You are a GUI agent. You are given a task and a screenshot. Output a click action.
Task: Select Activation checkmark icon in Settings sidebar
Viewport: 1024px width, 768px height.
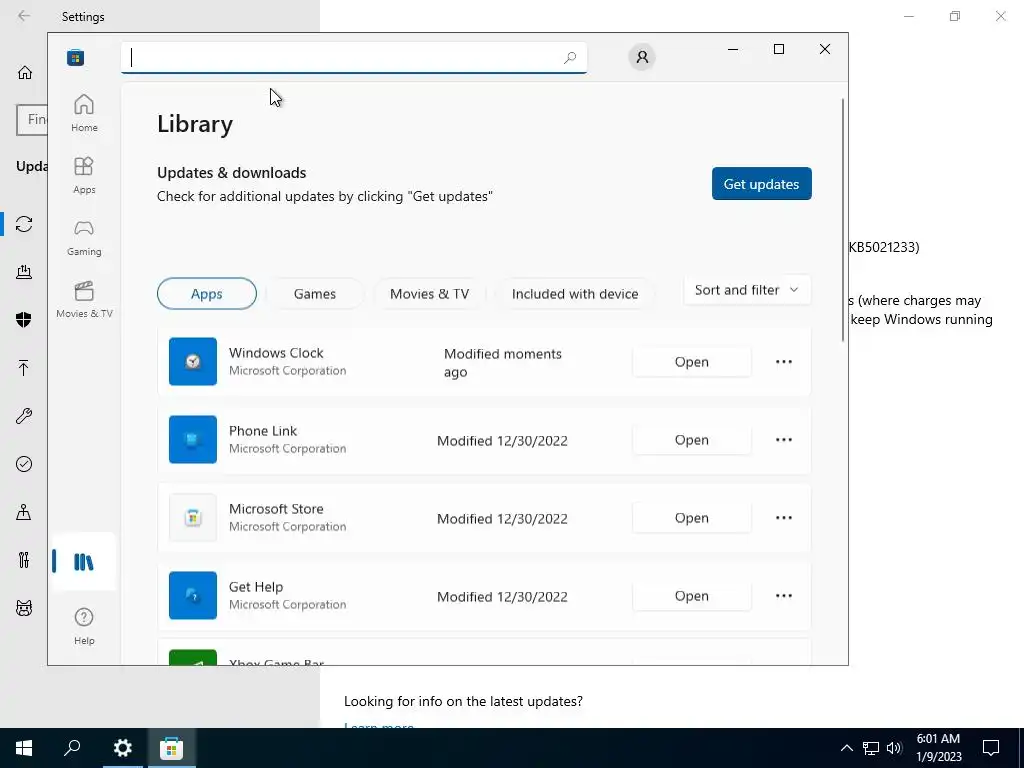(x=24, y=464)
